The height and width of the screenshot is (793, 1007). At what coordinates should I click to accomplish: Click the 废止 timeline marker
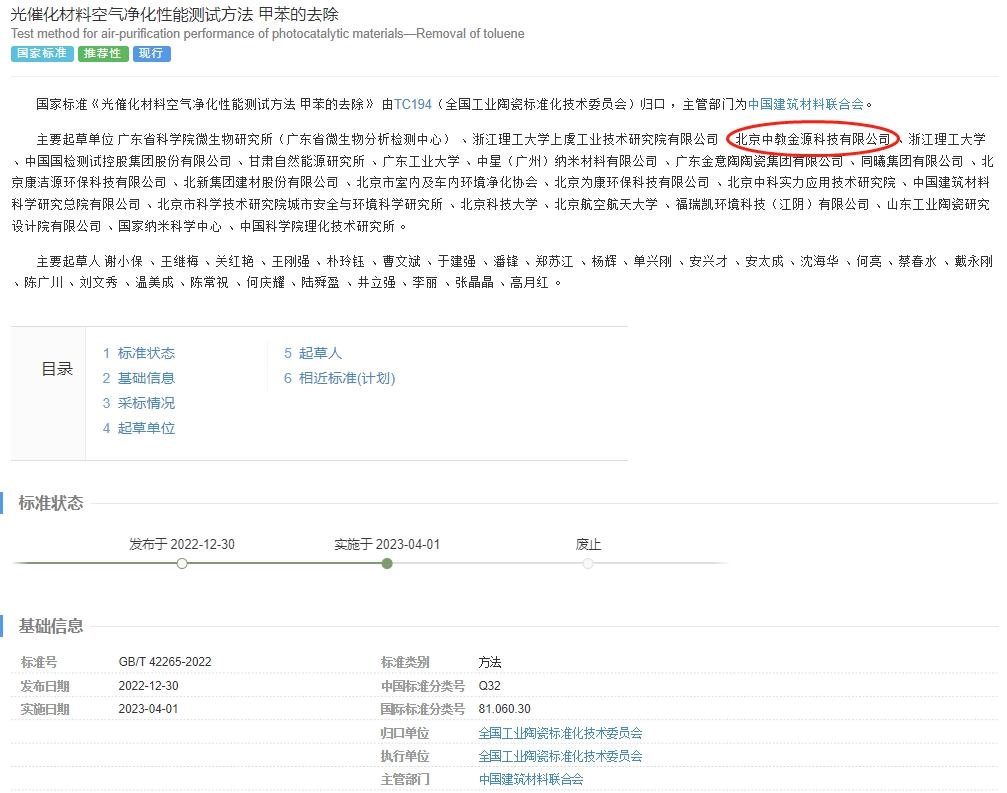point(588,564)
